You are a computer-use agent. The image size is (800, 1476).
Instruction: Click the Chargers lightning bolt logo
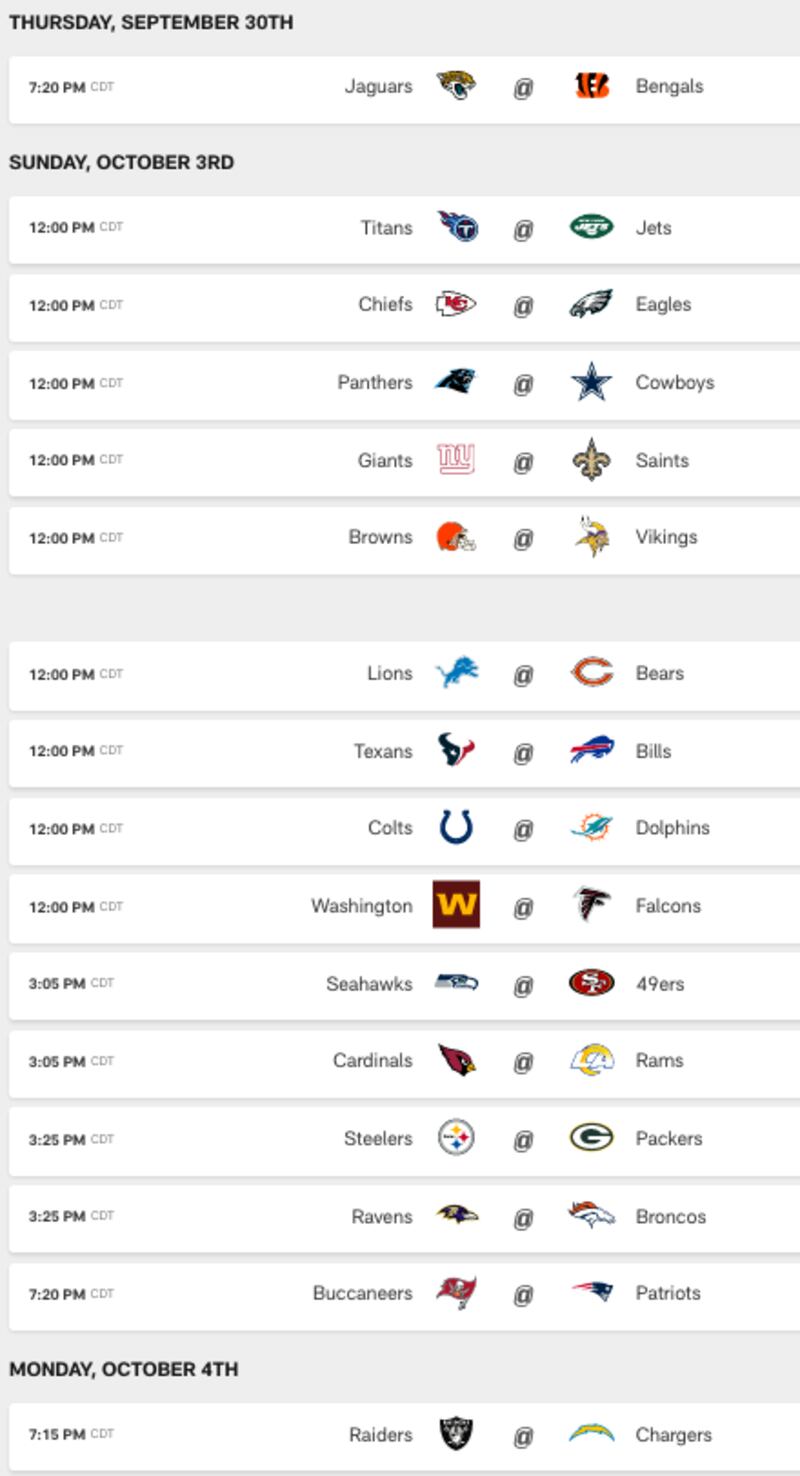click(x=592, y=1434)
